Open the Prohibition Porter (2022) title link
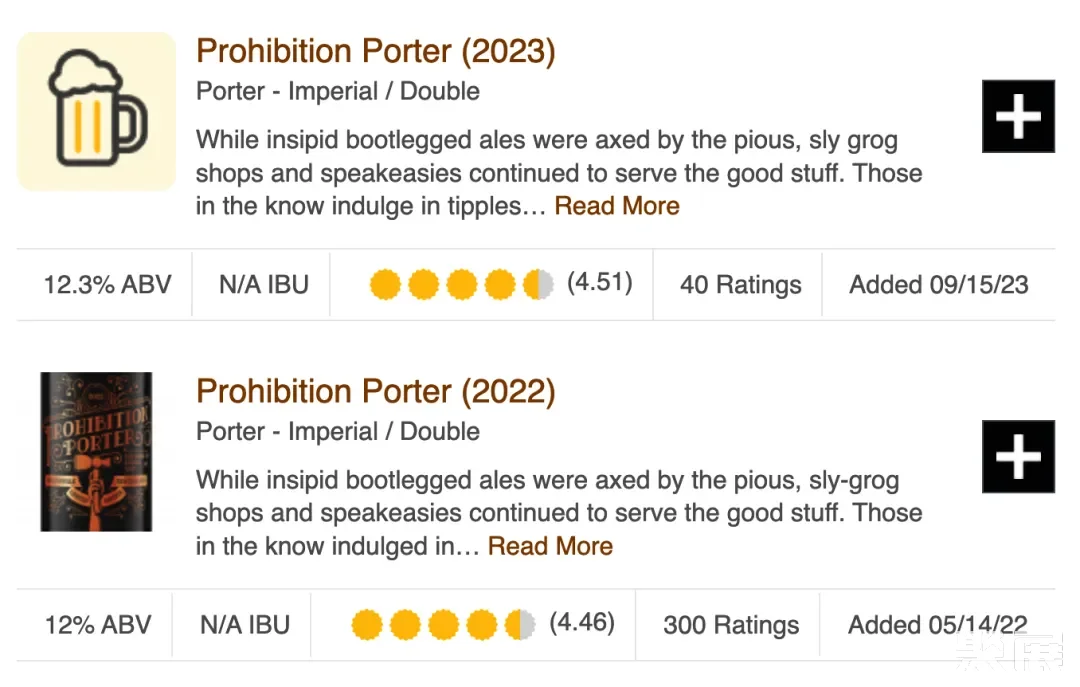The image size is (1080, 687). click(375, 391)
